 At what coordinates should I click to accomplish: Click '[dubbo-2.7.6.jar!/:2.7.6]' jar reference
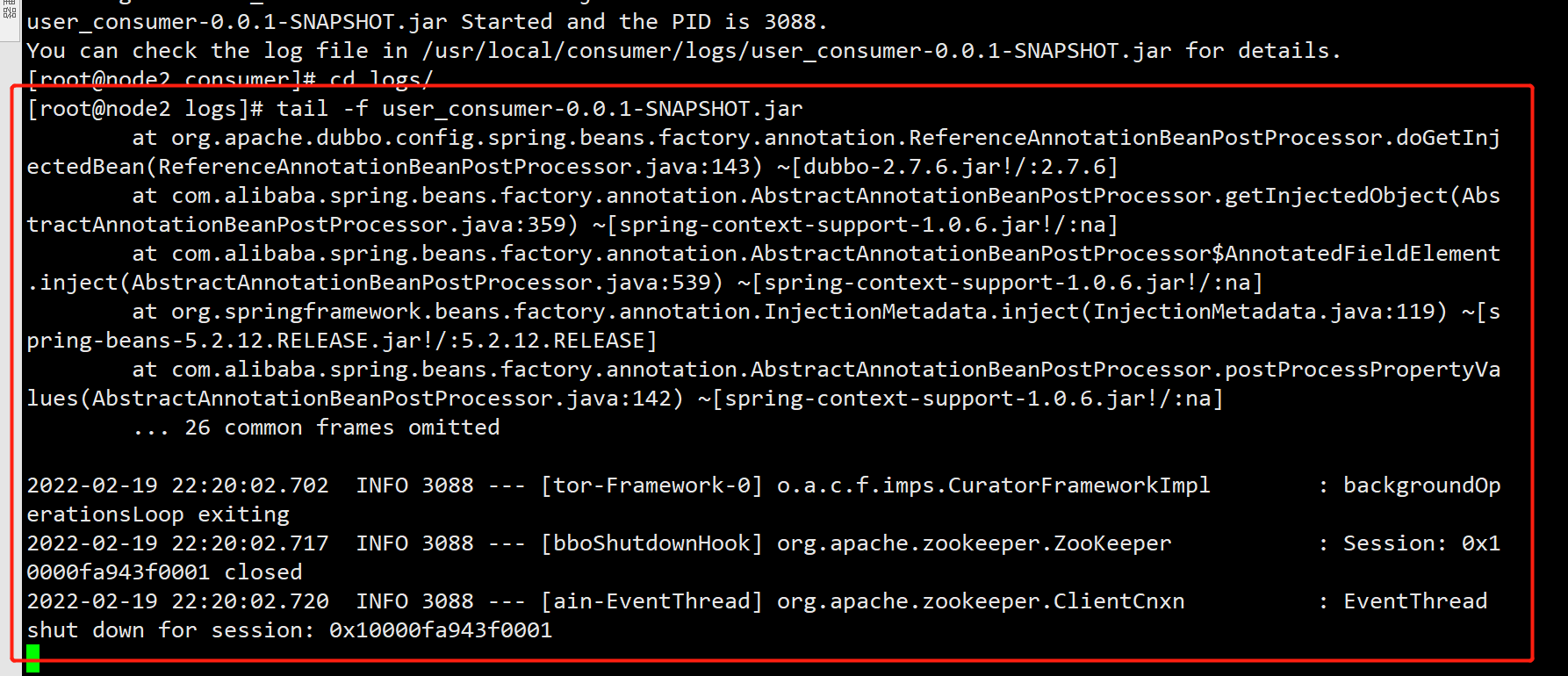[954, 167]
